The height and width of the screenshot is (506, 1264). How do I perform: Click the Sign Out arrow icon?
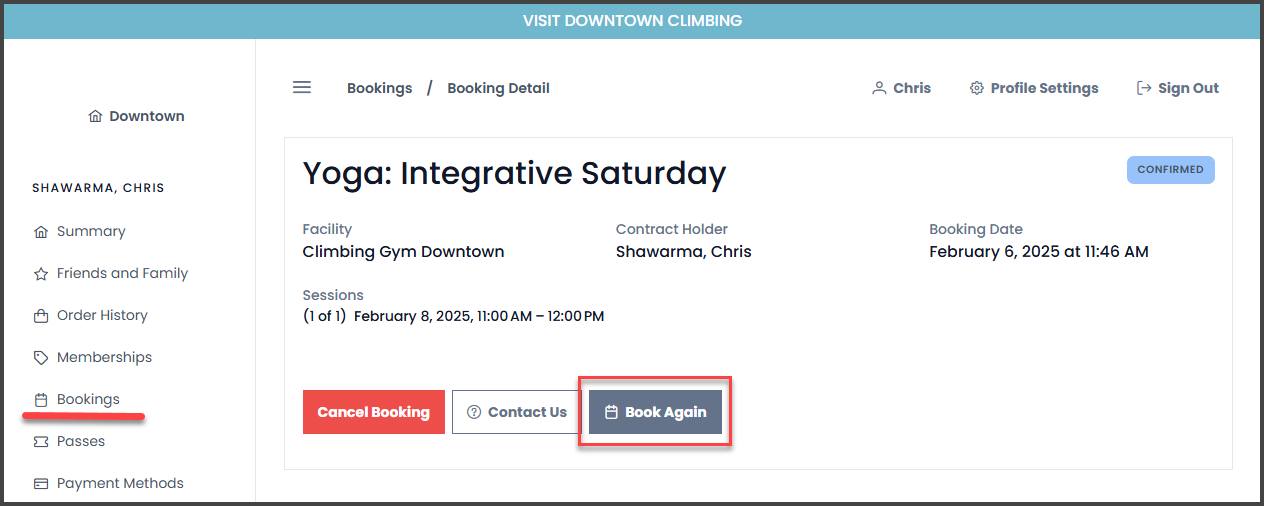click(x=1144, y=88)
